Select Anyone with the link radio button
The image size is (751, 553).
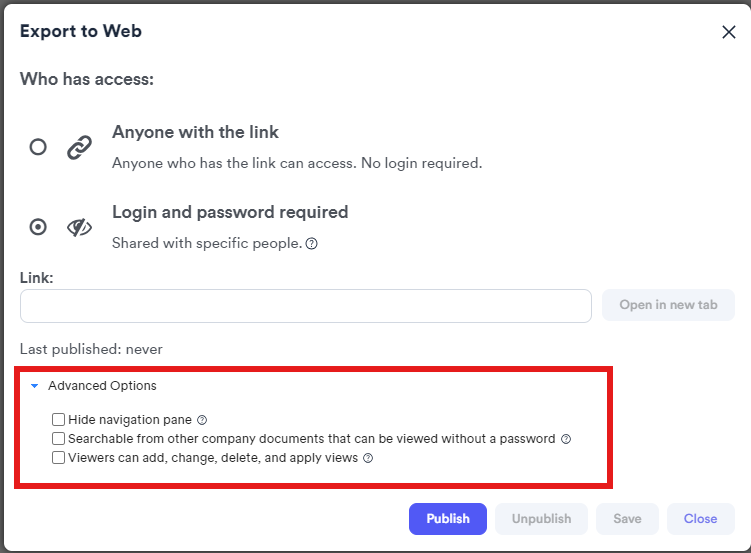(38, 147)
